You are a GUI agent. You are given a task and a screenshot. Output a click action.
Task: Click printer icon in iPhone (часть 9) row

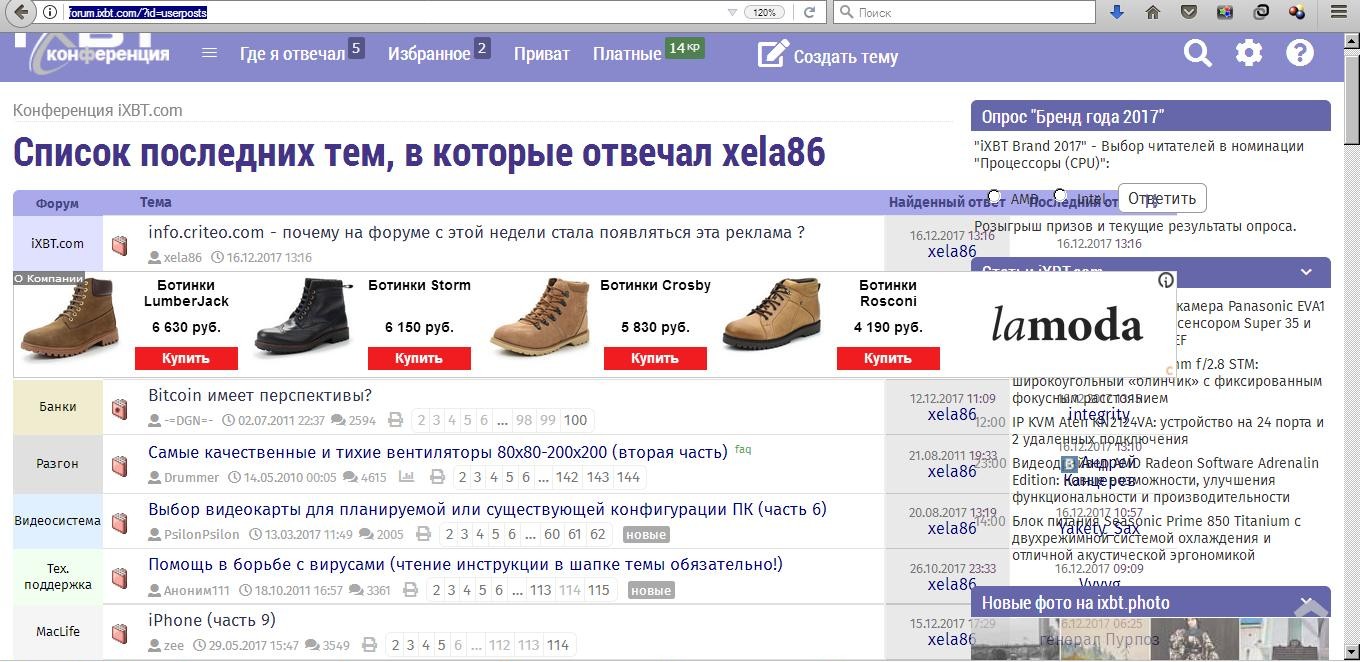(x=369, y=645)
